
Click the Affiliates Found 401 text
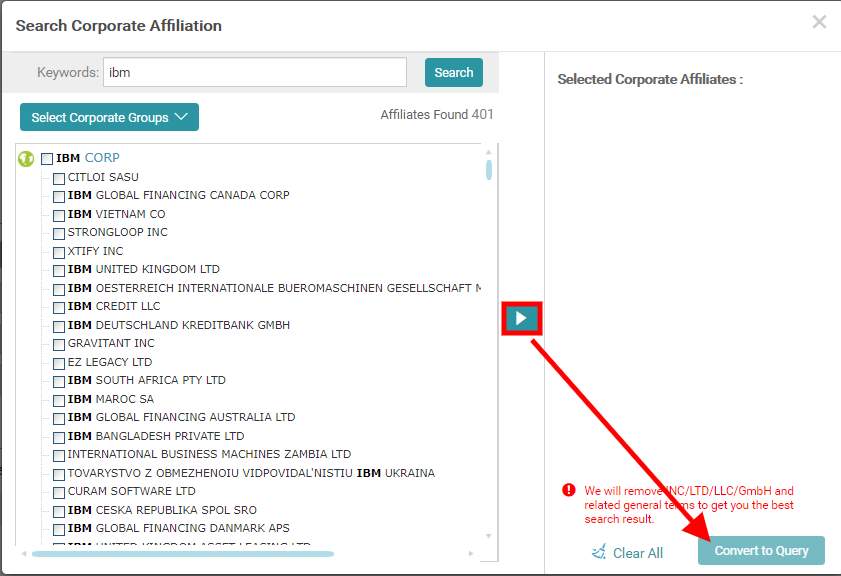(x=437, y=114)
